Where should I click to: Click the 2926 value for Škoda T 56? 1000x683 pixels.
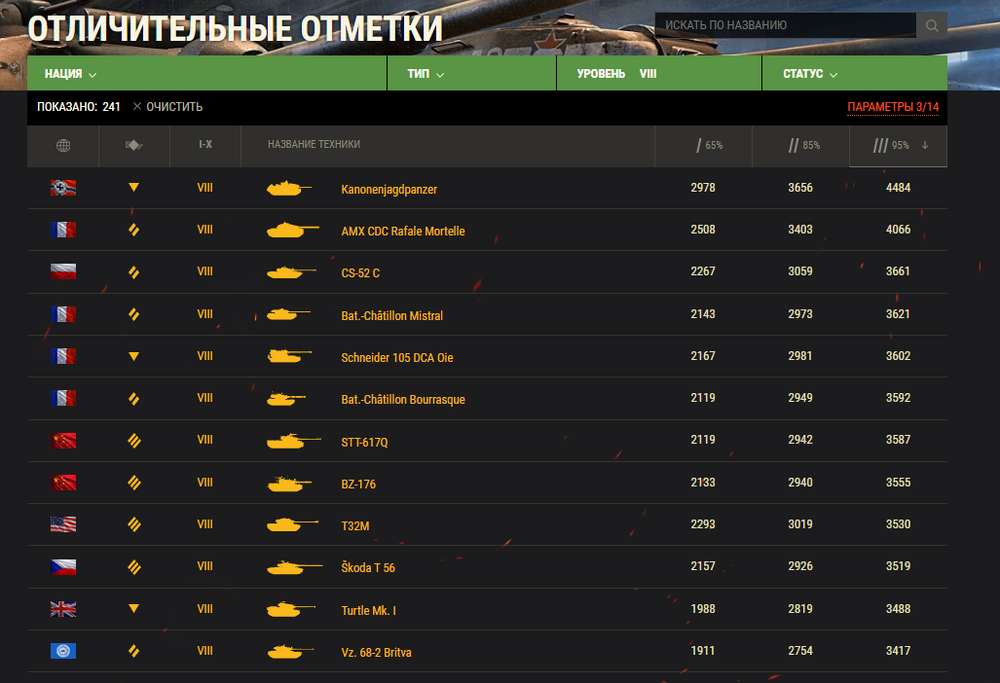[x=800, y=566]
